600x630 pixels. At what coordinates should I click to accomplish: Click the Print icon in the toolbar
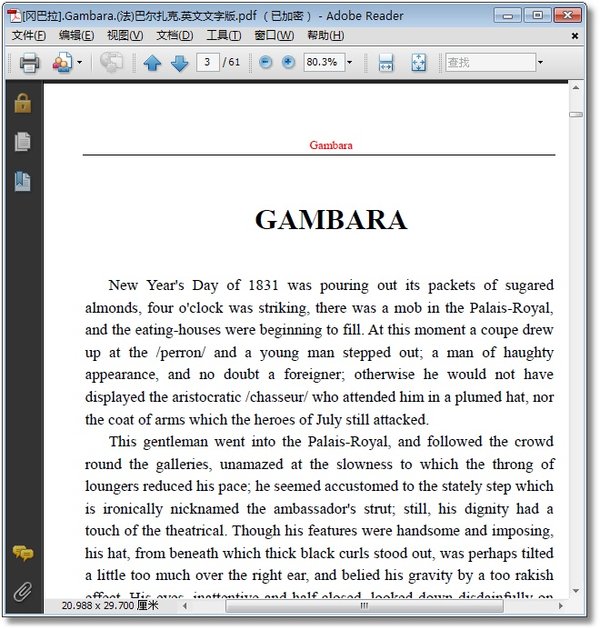29,62
